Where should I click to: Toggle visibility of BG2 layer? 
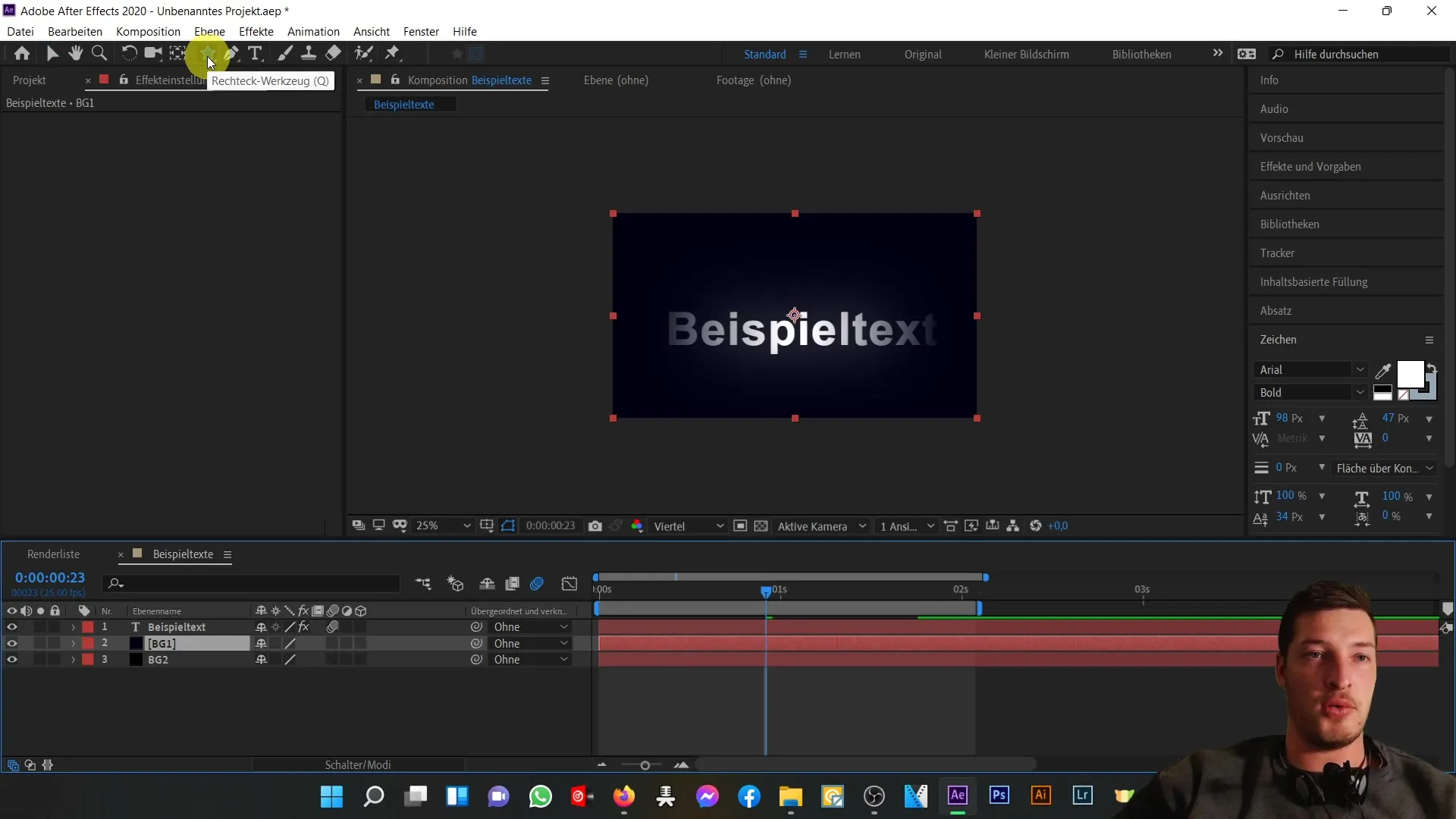[x=12, y=659]
